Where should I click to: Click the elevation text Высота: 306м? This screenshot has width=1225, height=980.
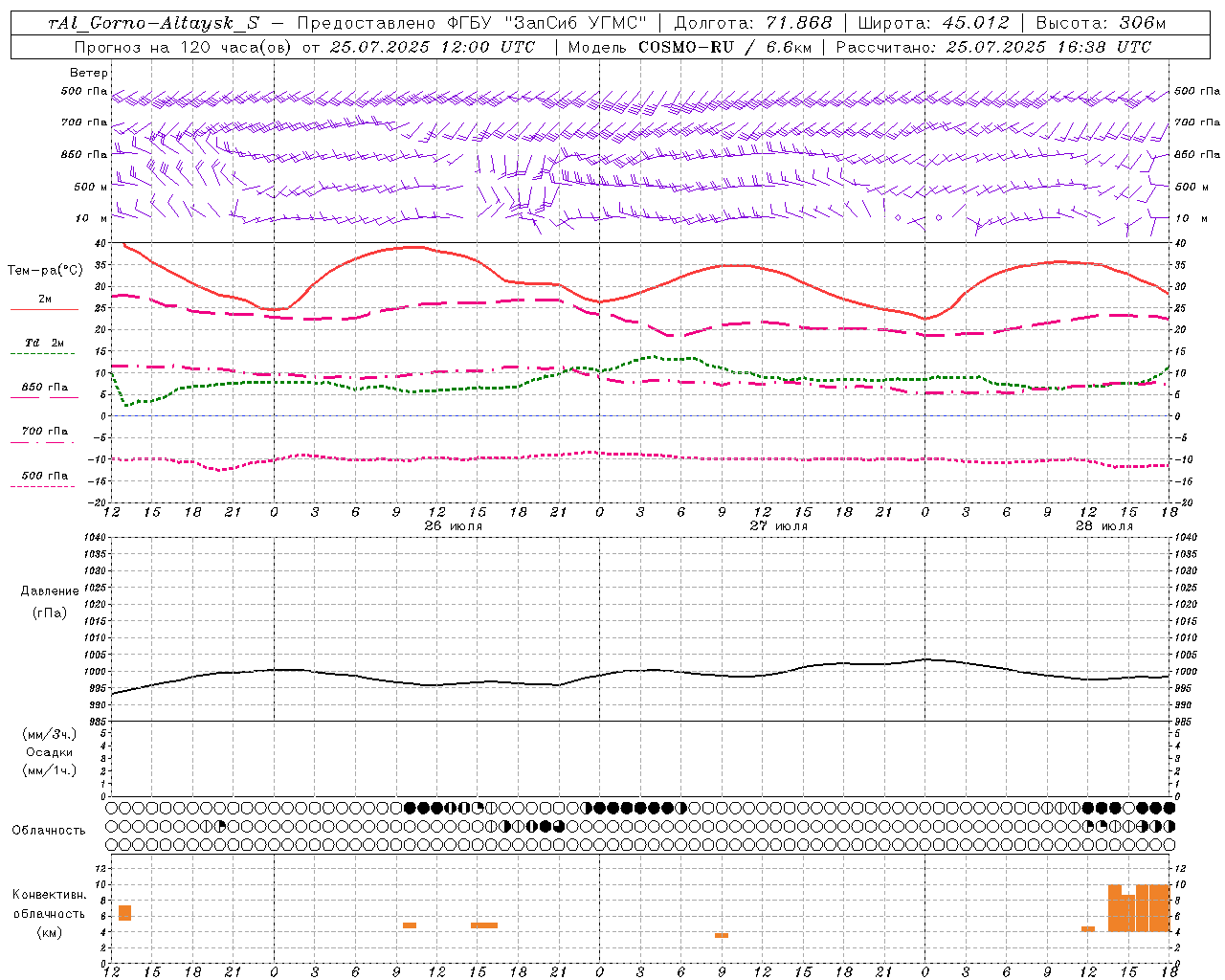point(1102,23)
